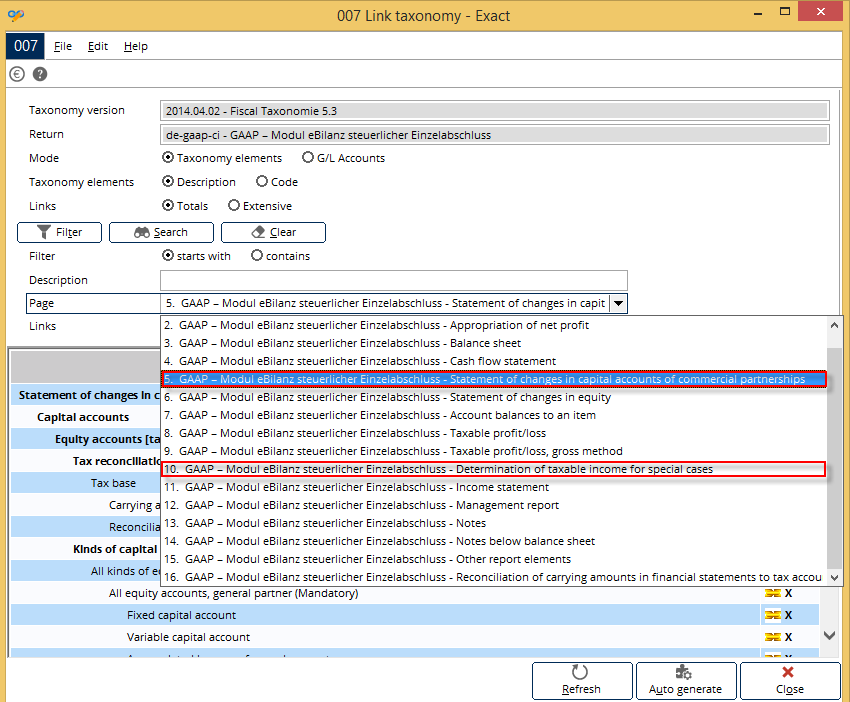This screenshot has width=850, height=702.
Task: Choose page 15 Other report elements
Action: [x=494, y=559]
